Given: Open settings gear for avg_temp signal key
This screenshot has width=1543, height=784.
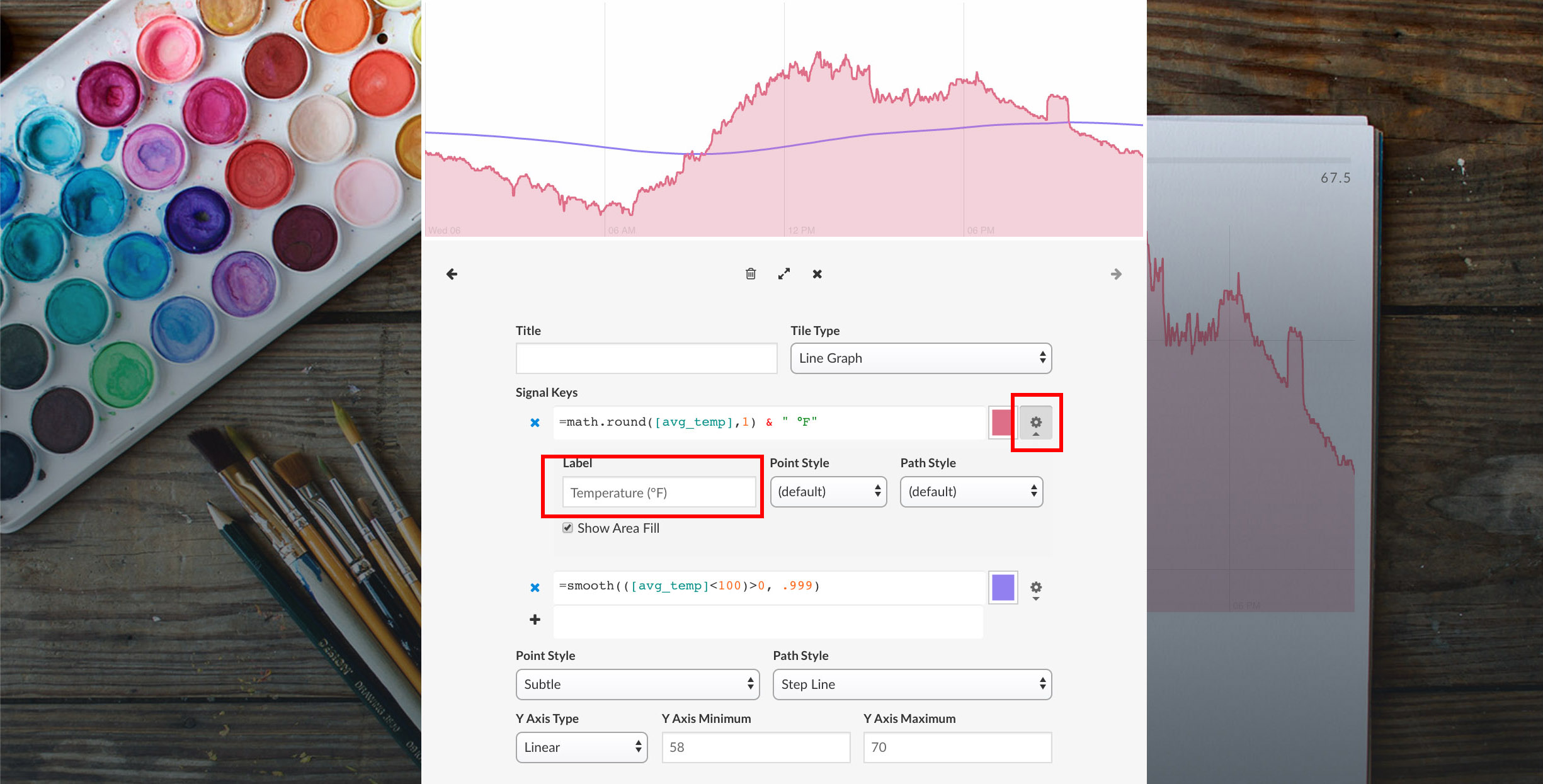Looking at the screenshot, I should tap(1035, 422).
